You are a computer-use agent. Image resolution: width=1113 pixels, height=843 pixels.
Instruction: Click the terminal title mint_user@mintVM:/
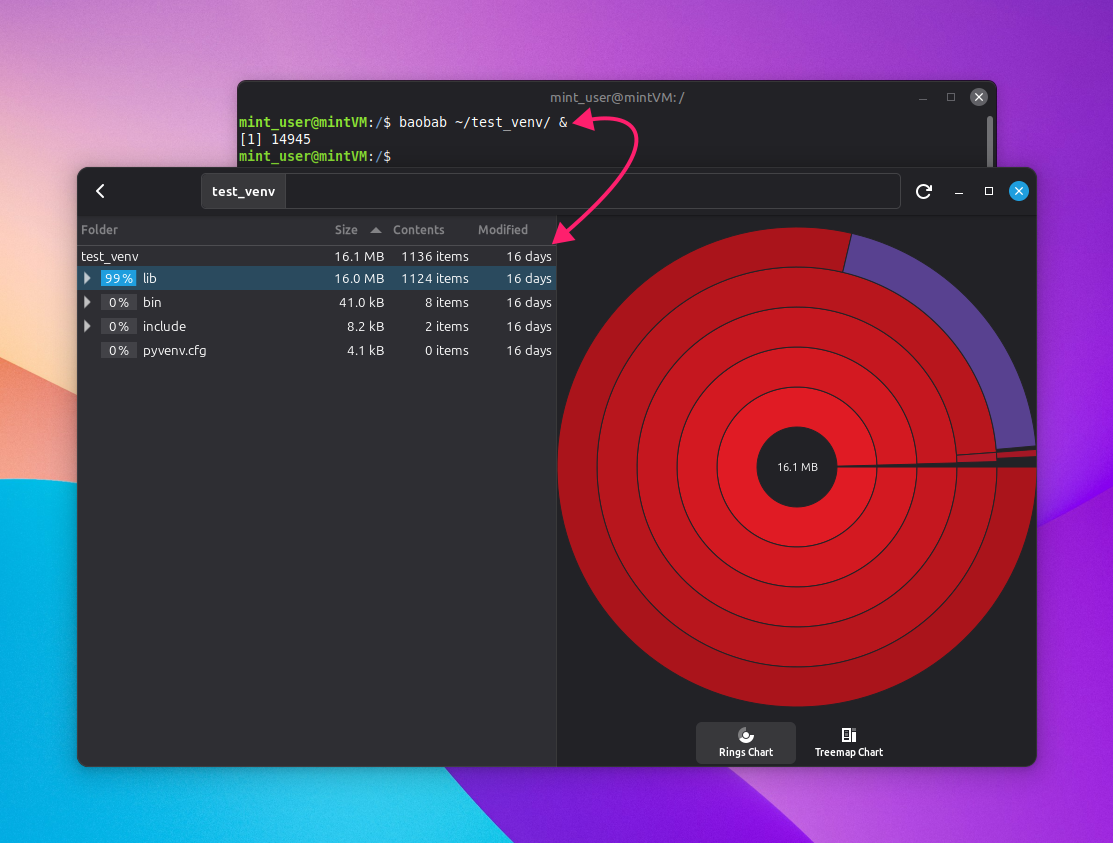tap(617, 97)
